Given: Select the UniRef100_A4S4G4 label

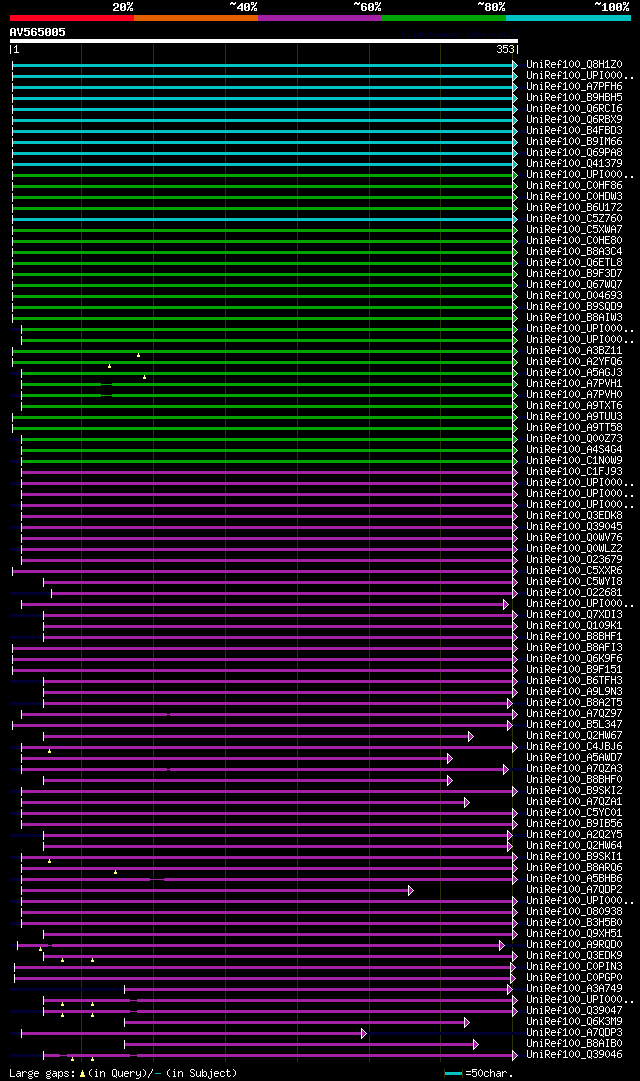Looking at the screenshot, I should [x=574, y=451].
